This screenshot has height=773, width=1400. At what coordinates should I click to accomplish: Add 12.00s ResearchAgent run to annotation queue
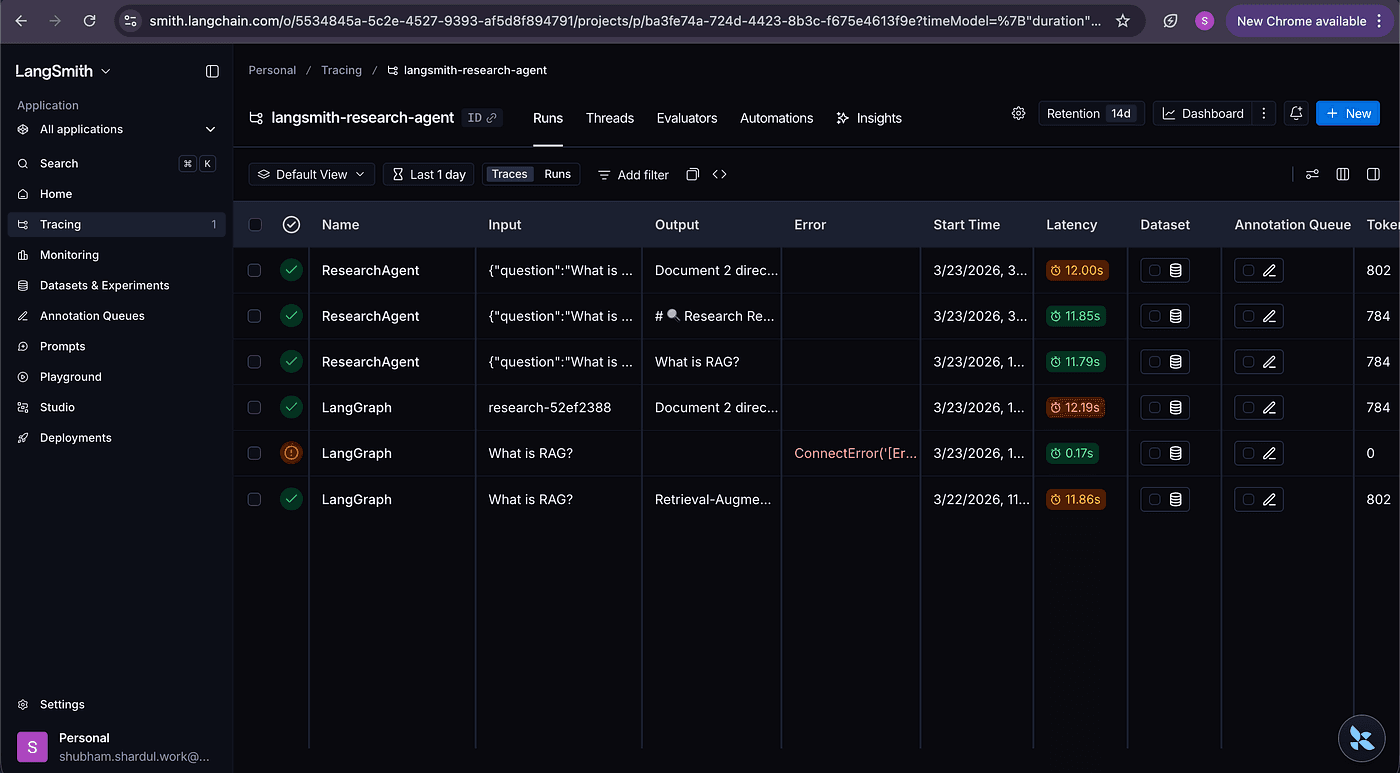(x=1259, y=270)
